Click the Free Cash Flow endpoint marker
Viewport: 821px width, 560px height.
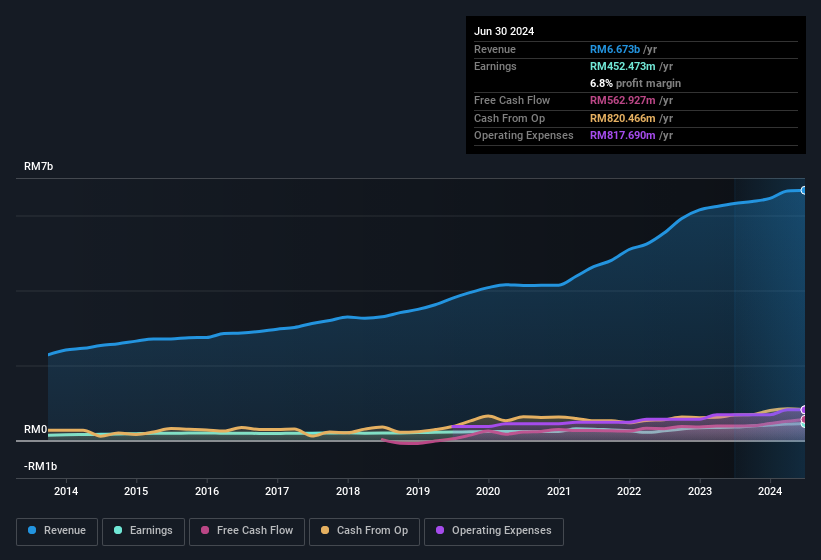[x=804, y=419]
